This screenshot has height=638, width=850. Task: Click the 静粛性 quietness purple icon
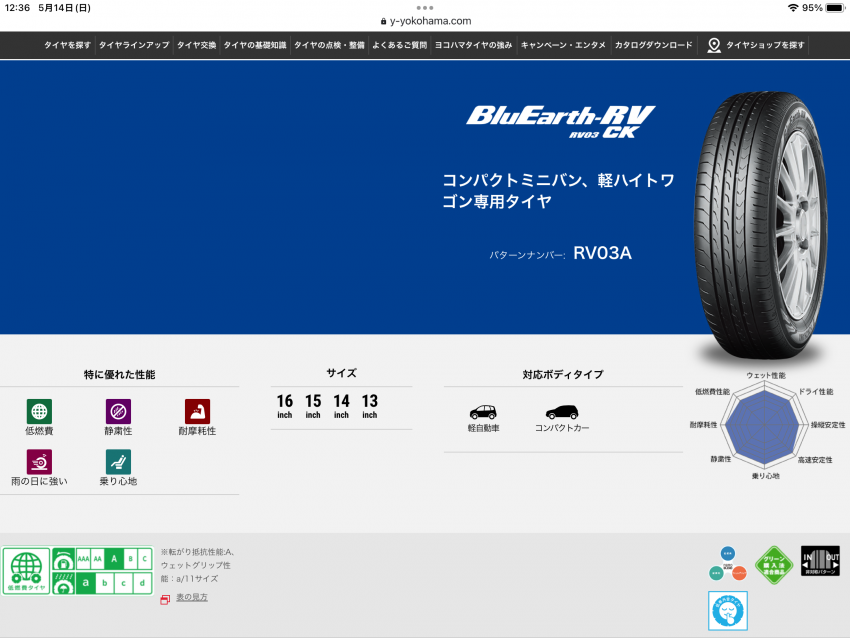click(x=118, y=411)
